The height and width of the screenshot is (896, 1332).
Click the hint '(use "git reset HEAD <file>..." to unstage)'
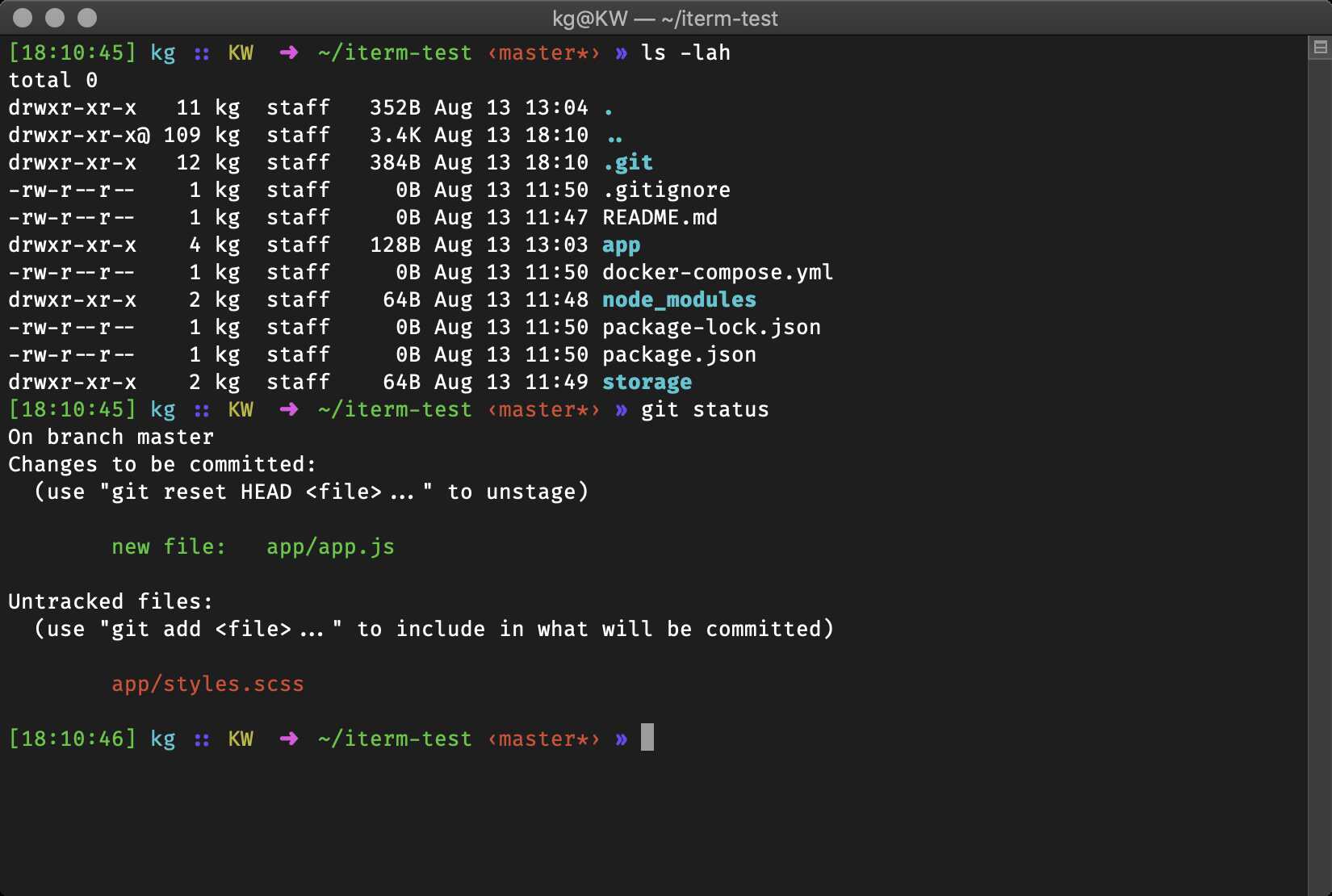pos(312,492)
